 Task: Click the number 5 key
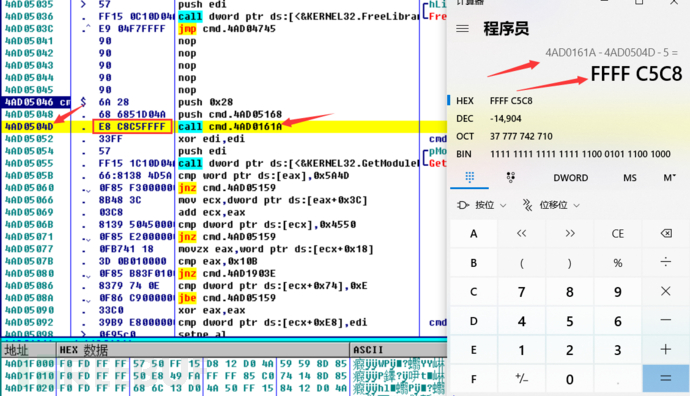570,320
